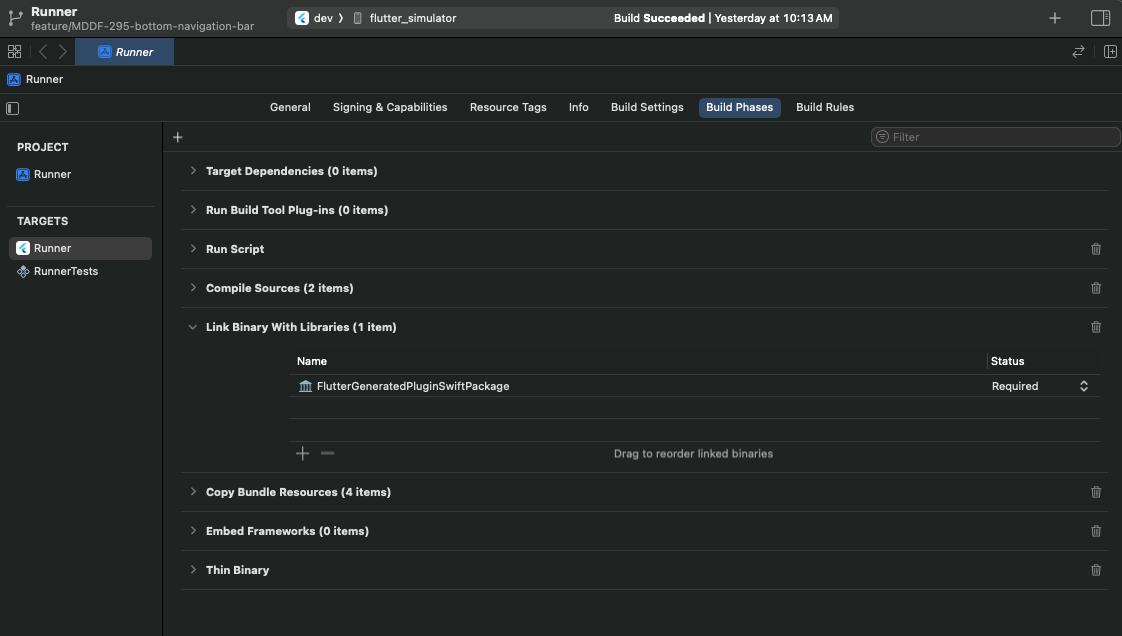The width and height of the screenshot is (1122, 636).
Task: Add a library using the plus button
Action: pos(303,454)
